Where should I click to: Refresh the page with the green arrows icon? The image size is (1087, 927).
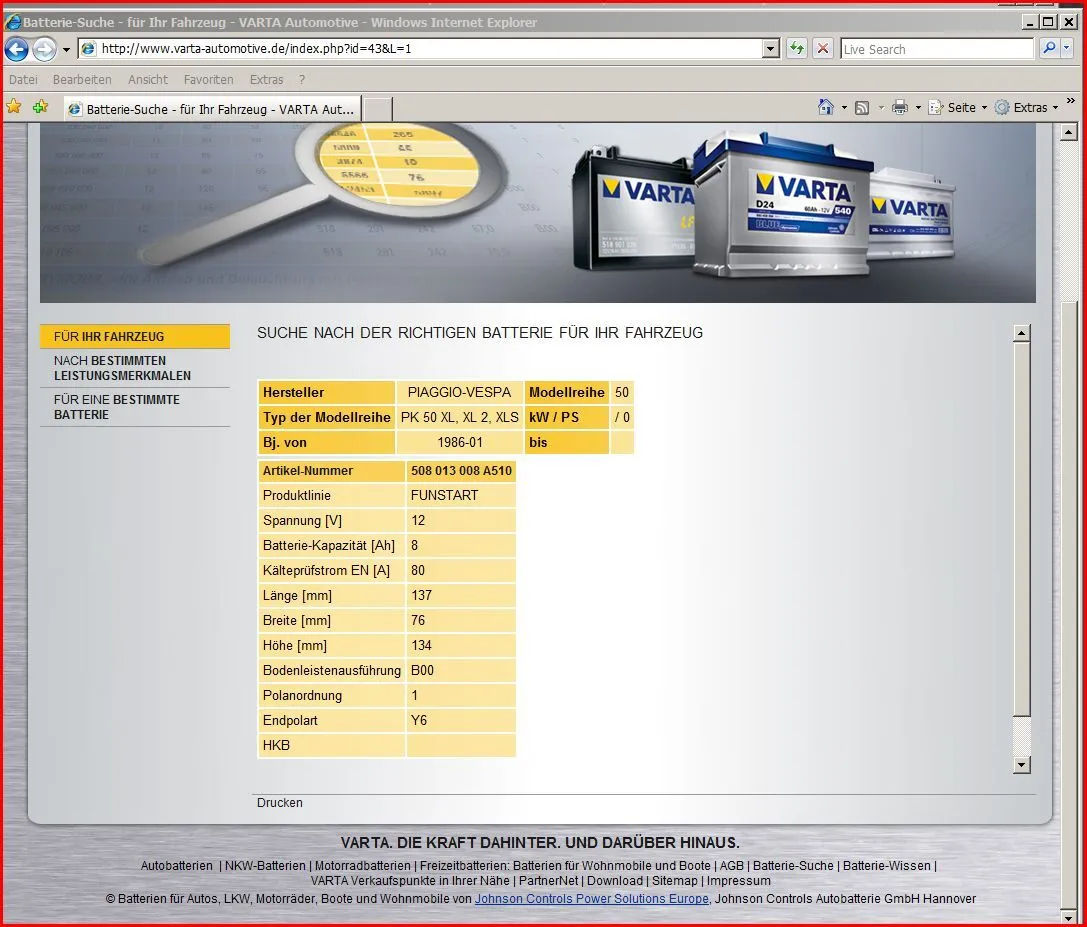(796, 49)
